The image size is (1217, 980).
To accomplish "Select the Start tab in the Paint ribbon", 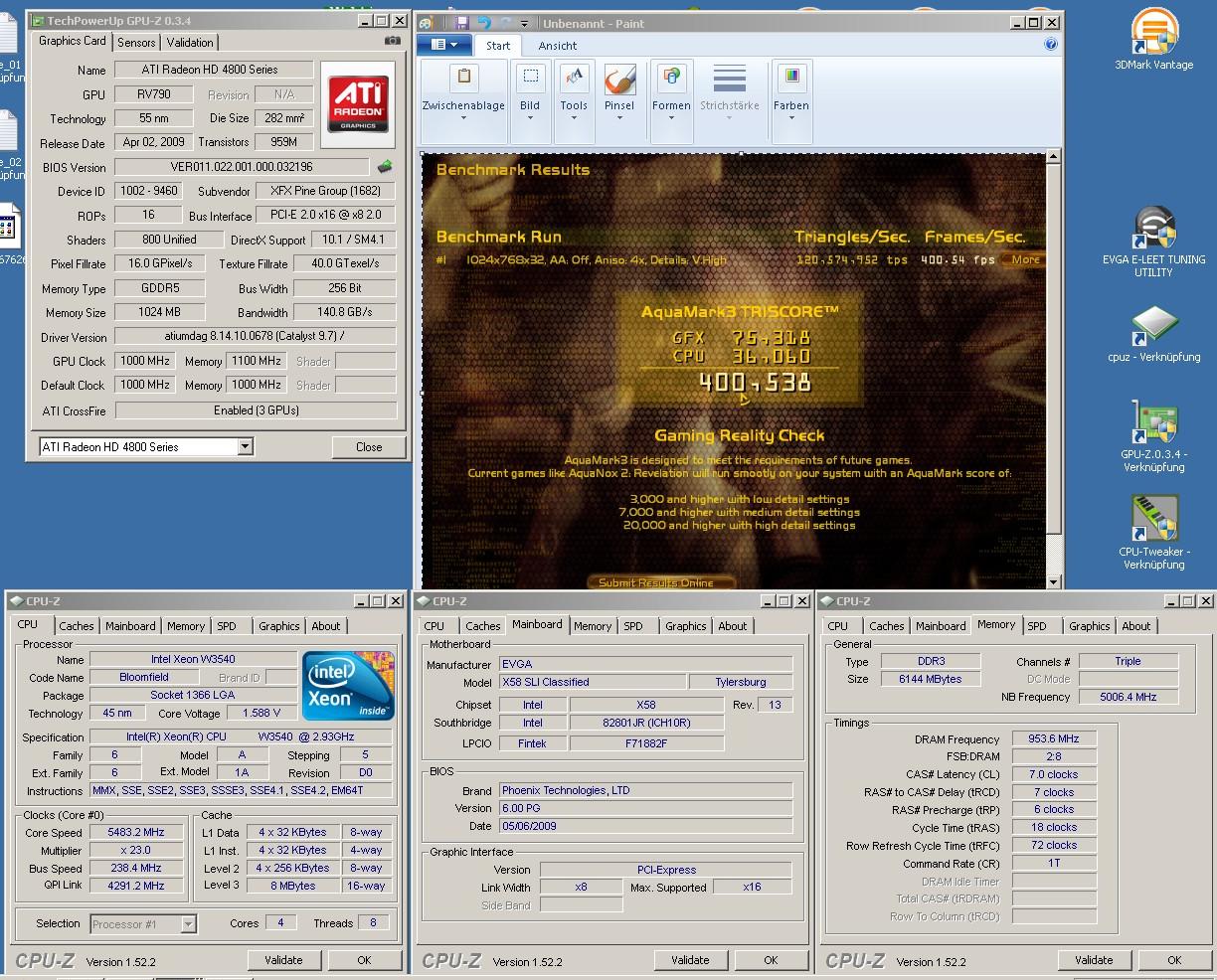I will [x=498, y=46].
